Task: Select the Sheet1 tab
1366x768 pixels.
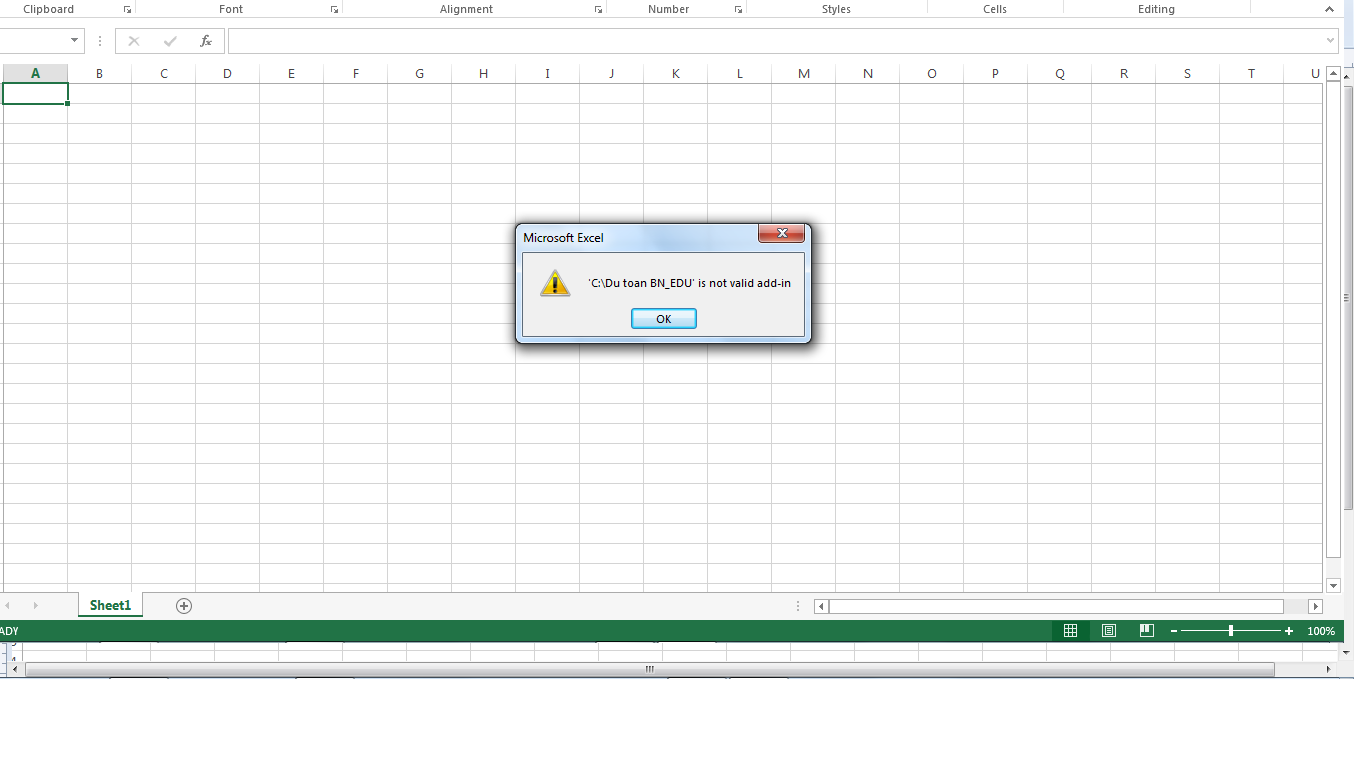Action: [110, 605]
